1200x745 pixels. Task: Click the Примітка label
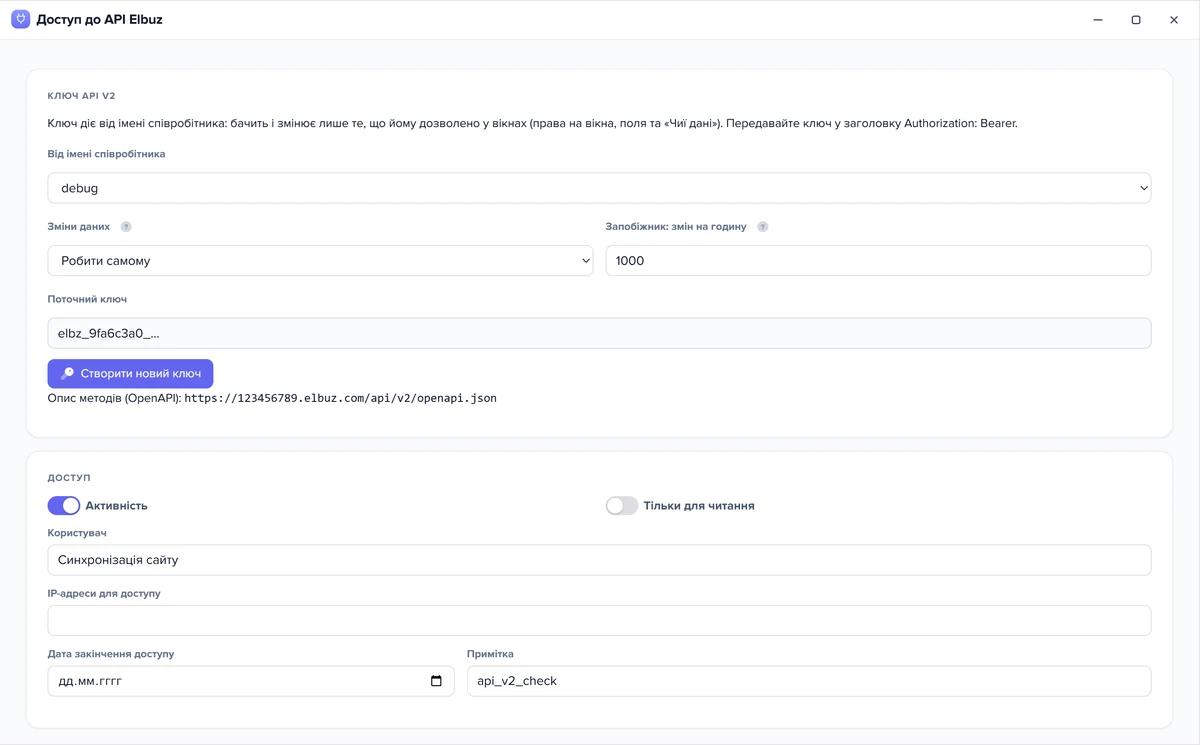click(x=490, y=654)
